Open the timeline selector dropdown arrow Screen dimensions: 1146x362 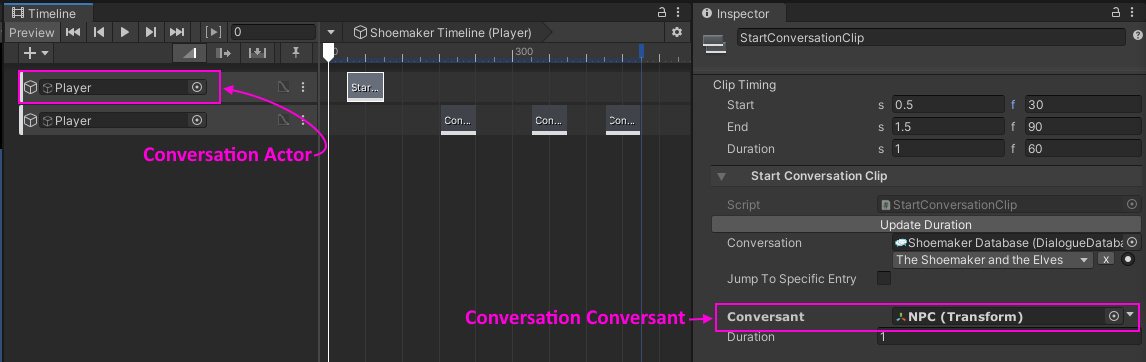coord(331,33)
